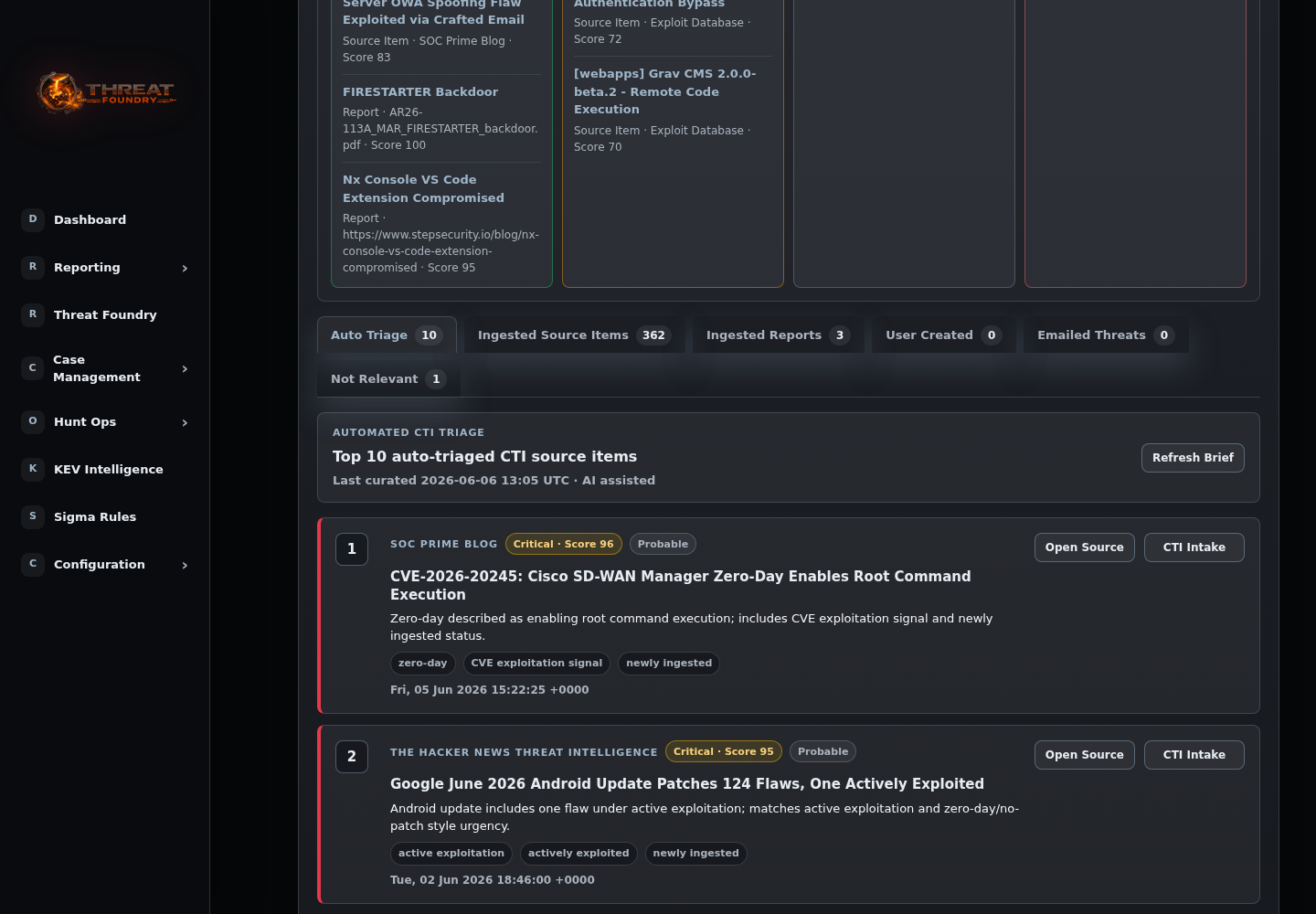Send Cisco SD-WAN item to CTI Intake
The height and width of the screenshot is (914, 1316).
click(x=1194, y=547)
